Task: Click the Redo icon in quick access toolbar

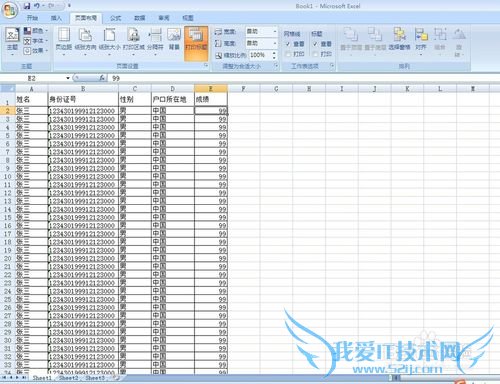Action: [x=51, y=6]
